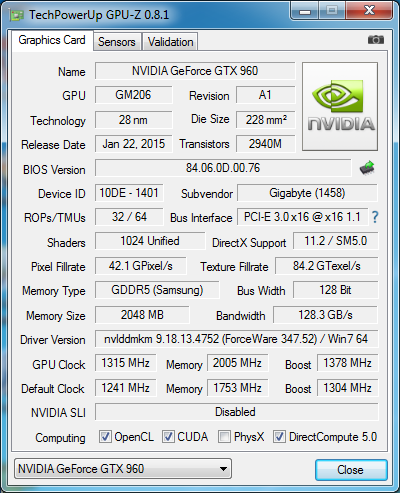Click the Die Size field 228 mm²
The height and width of the screenshot is (493, 400).
[266, 120]
